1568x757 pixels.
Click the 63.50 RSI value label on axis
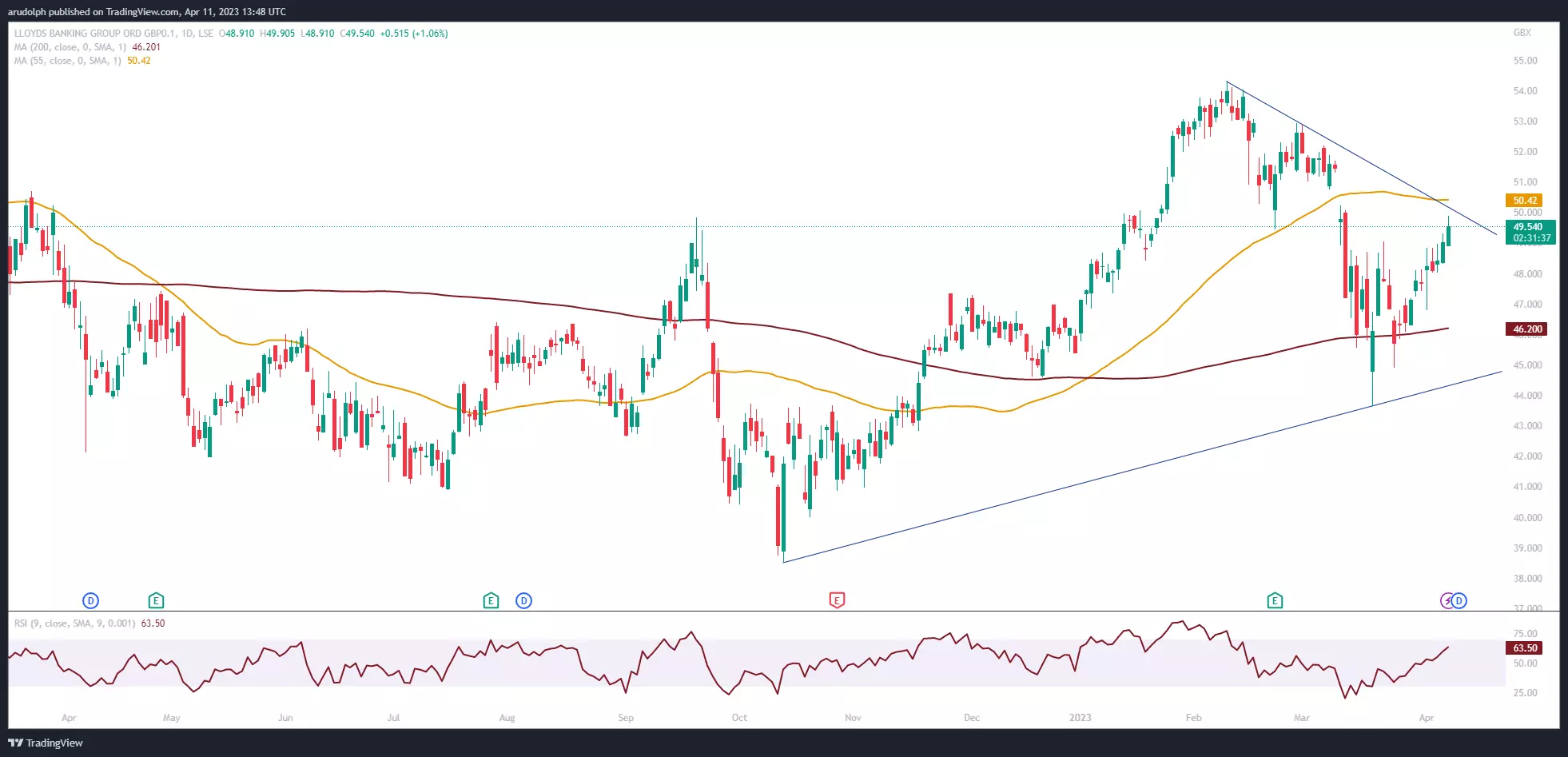pyautogui.click(x=1524, y=648)
